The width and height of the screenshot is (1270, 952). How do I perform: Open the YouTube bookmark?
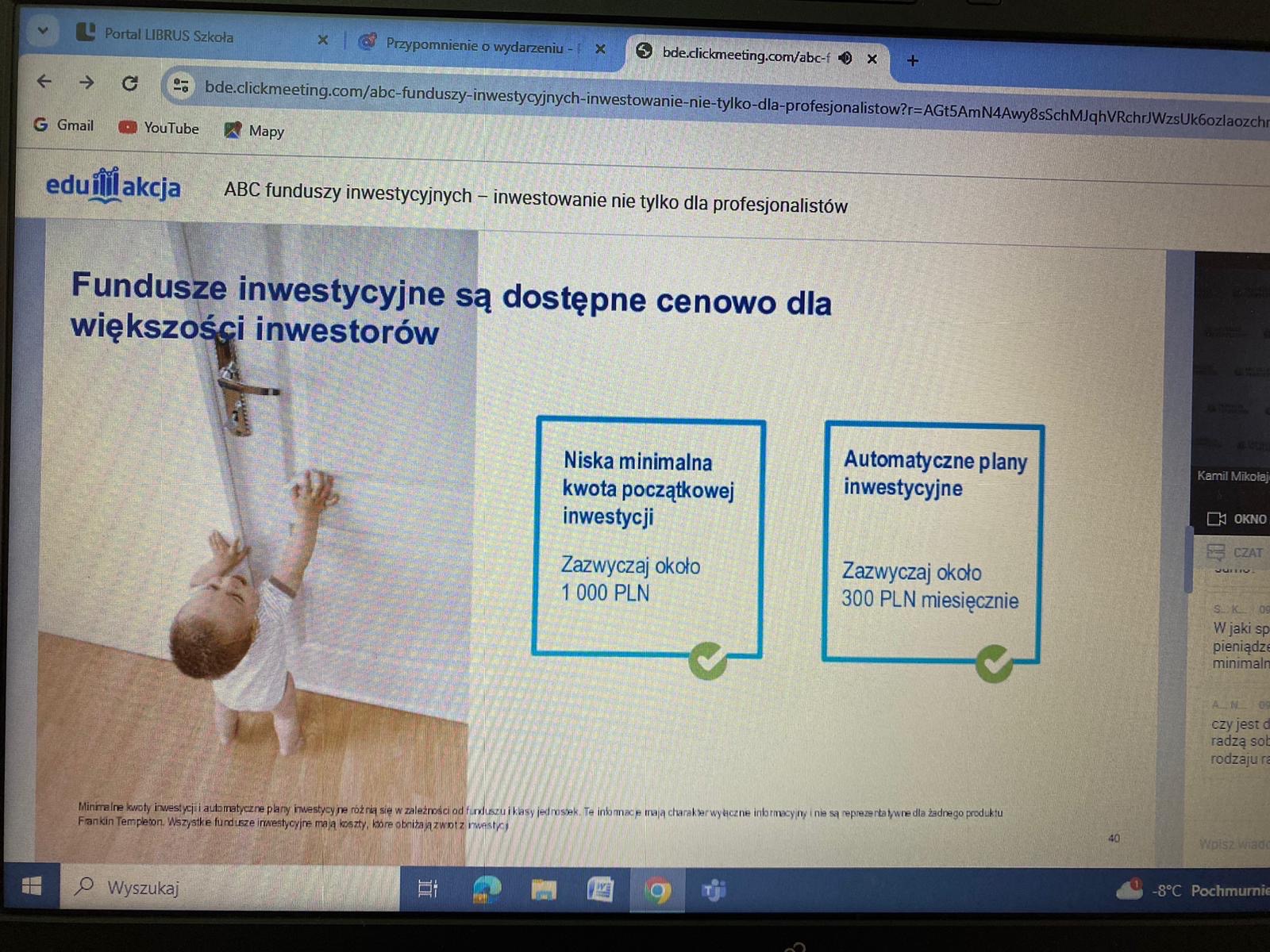tap(159, 128)
